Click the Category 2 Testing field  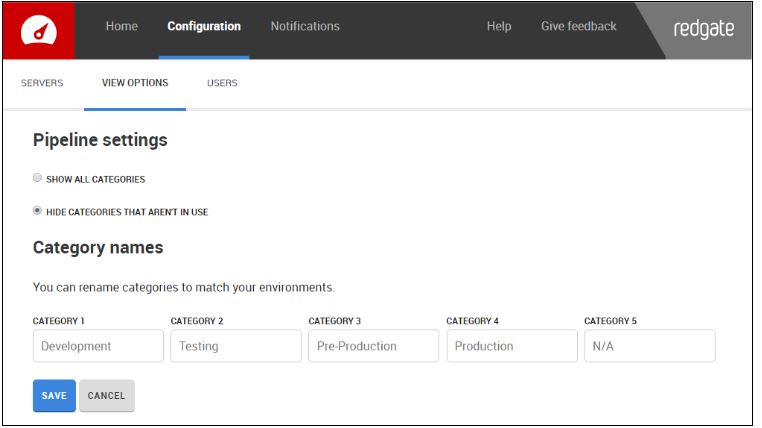236,346
